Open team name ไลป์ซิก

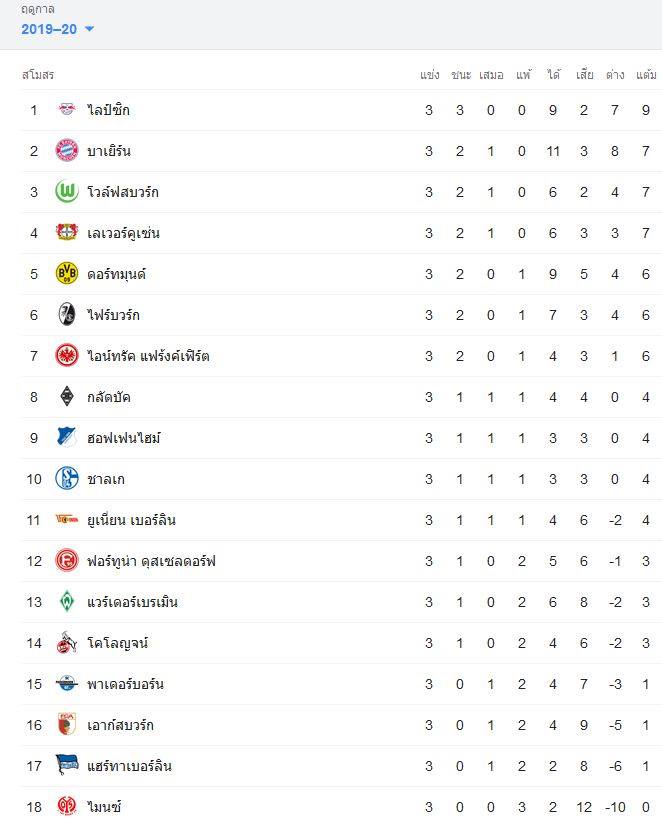pos(108,110)
